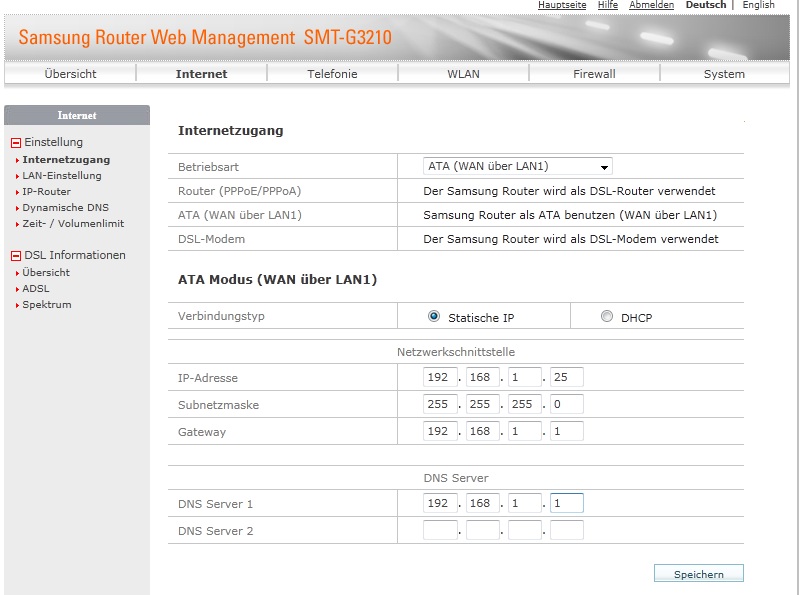Click the Samsung Router Web Management title

[205, 37]
